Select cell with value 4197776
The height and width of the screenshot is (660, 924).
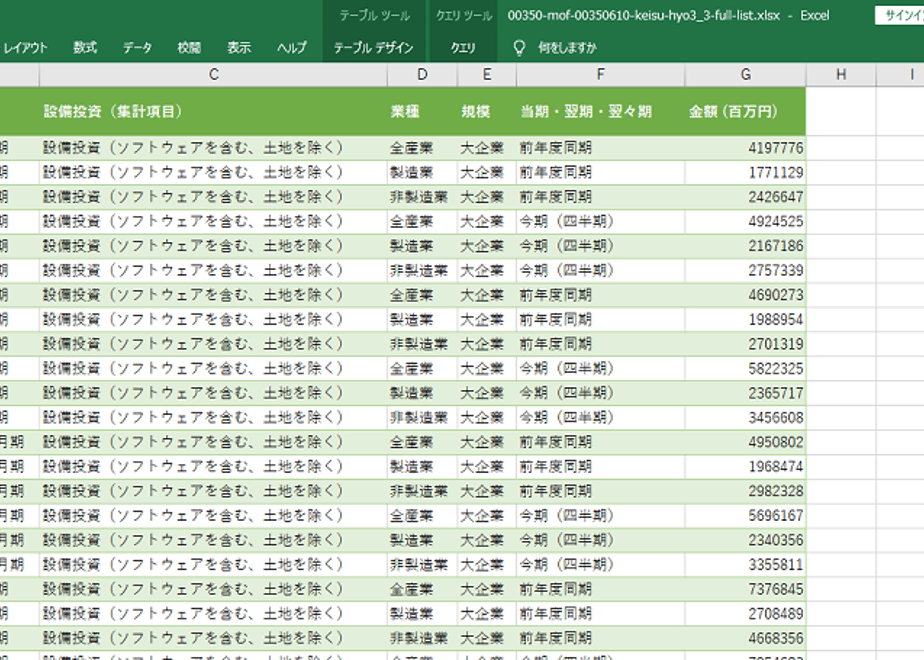coord(745,148)
